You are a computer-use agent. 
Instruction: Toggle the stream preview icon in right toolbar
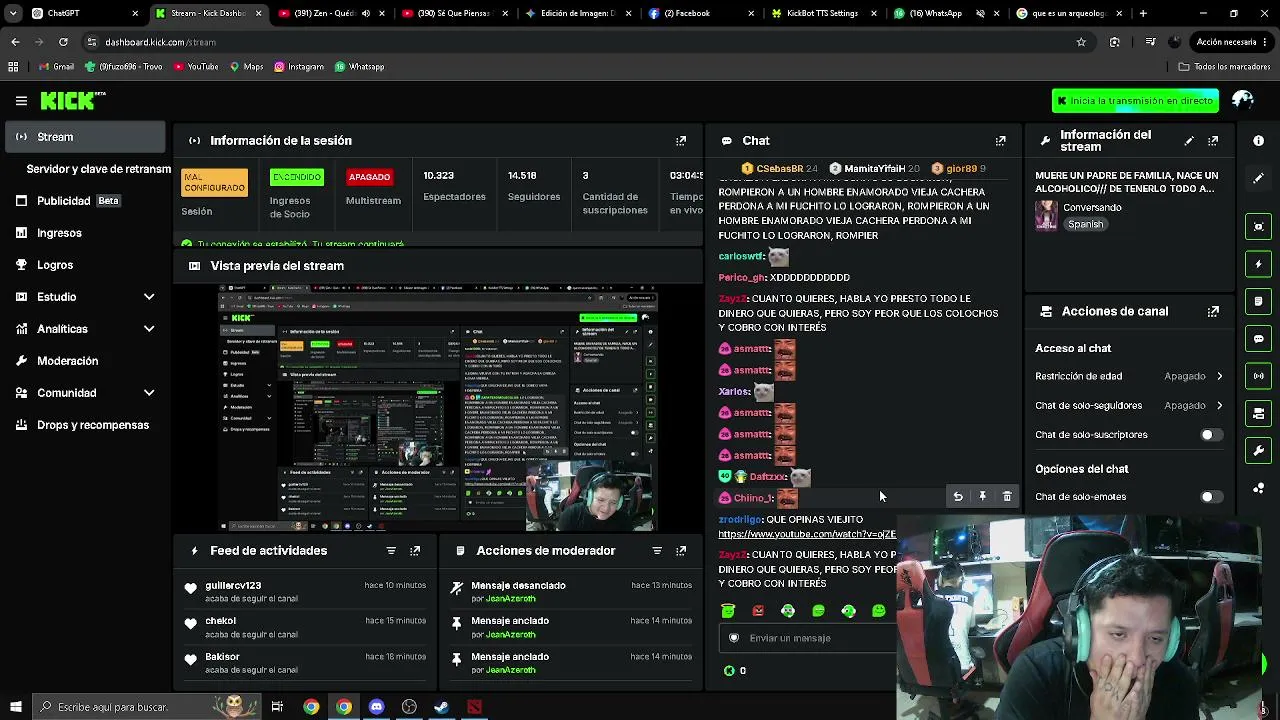(1259, 226)
